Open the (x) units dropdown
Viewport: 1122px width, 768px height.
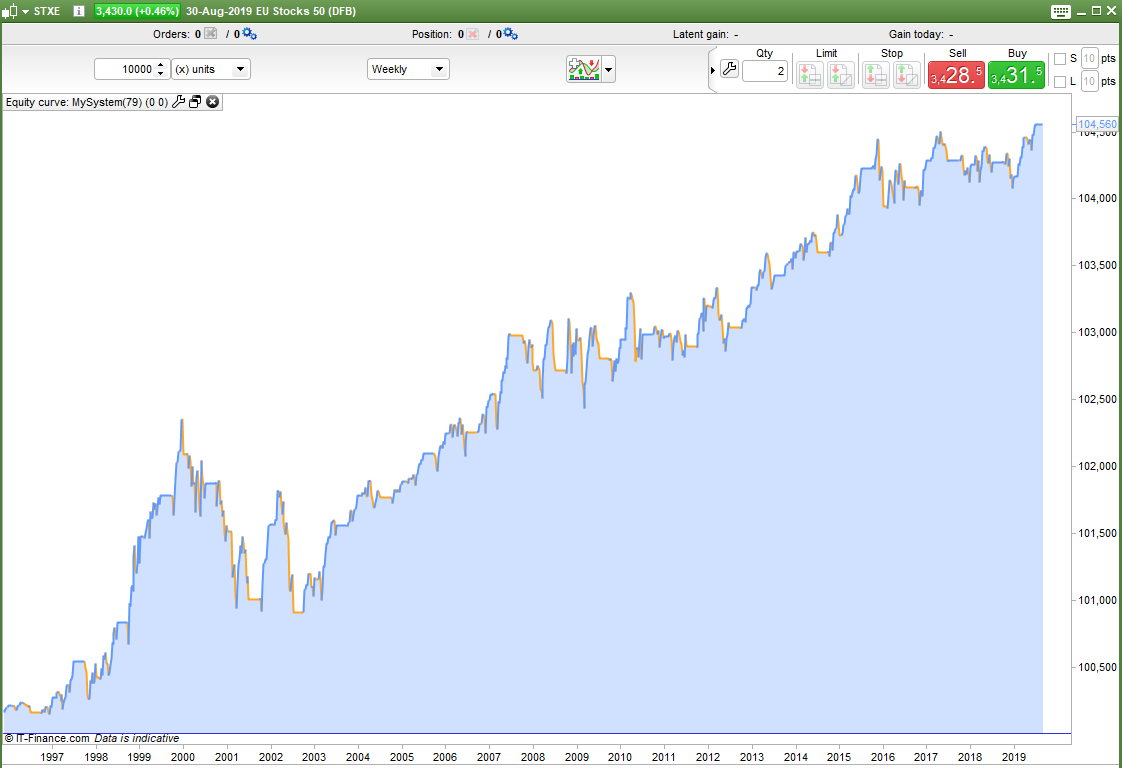[x=211, y=69]
